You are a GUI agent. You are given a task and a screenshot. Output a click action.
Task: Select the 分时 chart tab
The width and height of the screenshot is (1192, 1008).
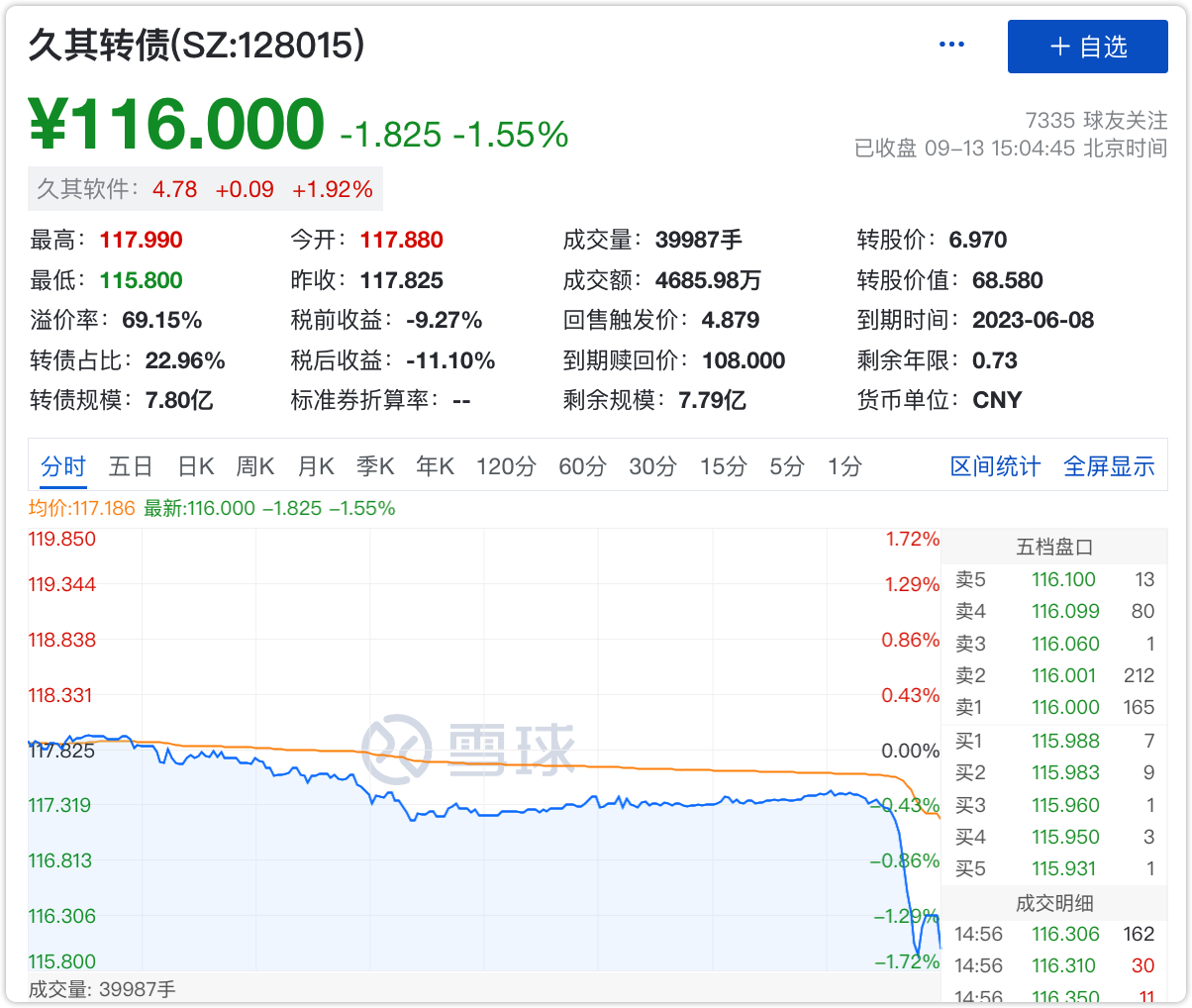63,466
